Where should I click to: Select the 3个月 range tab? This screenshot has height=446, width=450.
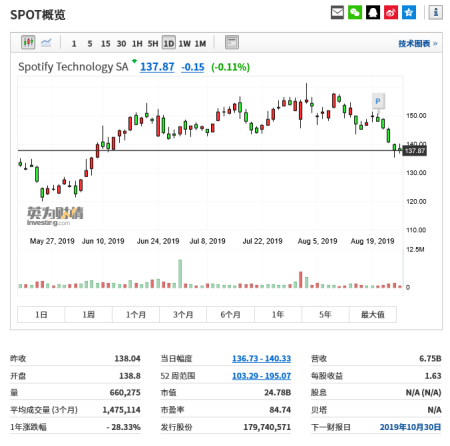click(183, 314)
